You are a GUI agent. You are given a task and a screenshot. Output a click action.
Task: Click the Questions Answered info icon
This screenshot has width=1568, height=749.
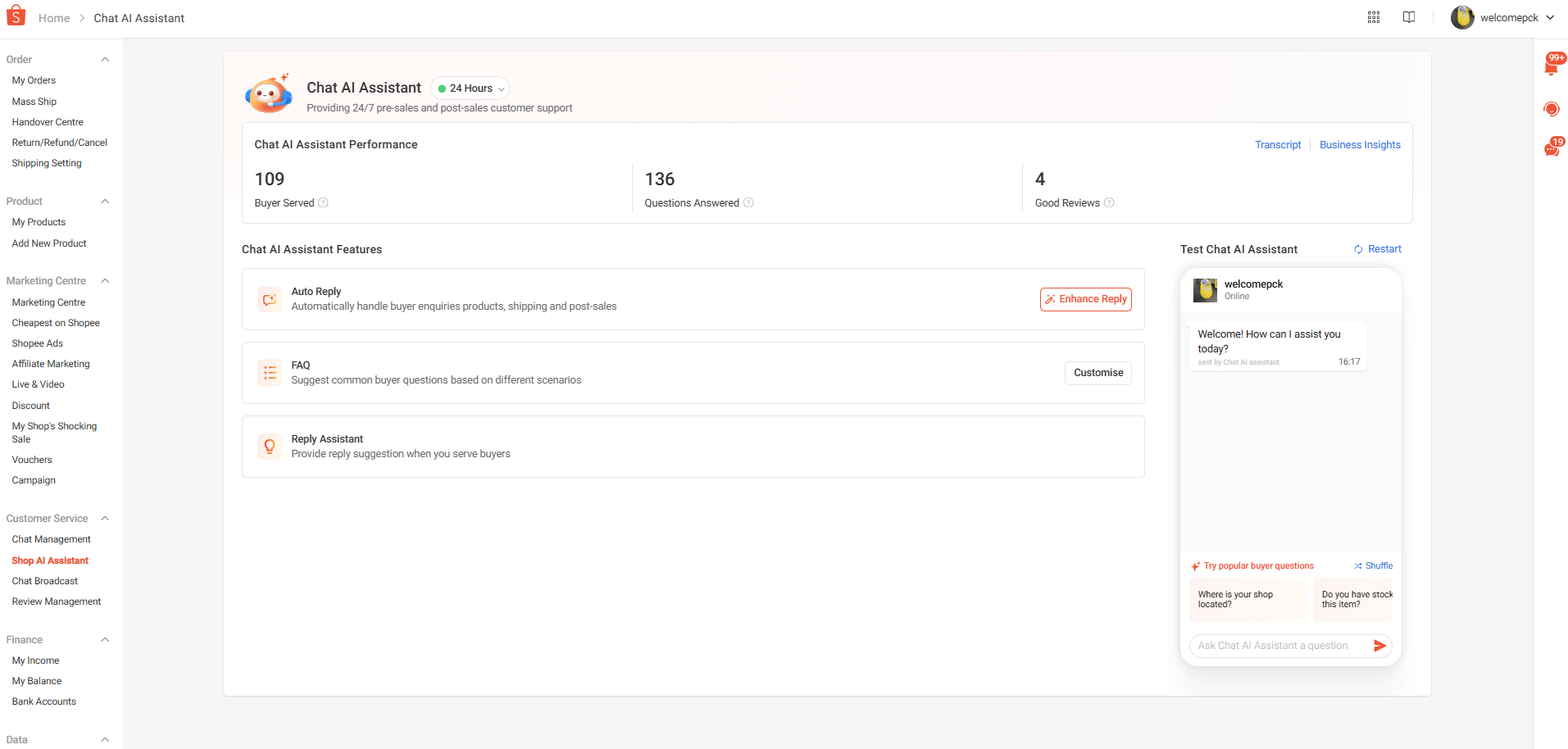(x=748, y=203)
